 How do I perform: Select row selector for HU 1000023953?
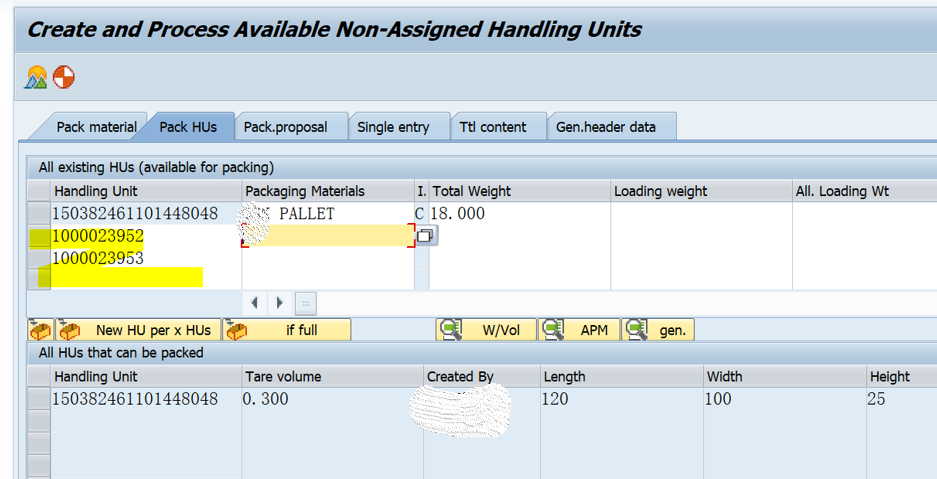pos(39,258)
